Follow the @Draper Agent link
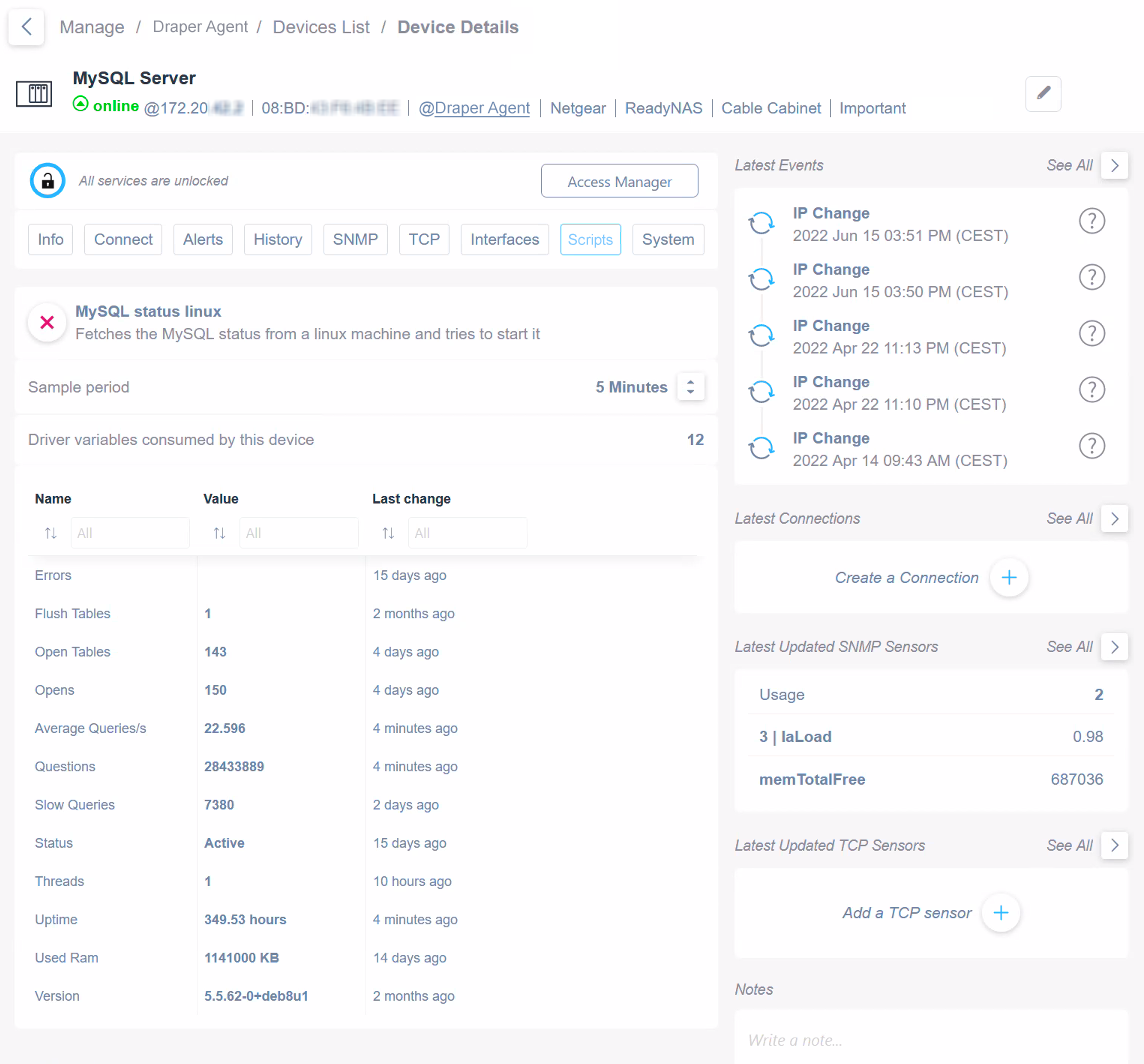1144x1064 pixels. [474, 108]
